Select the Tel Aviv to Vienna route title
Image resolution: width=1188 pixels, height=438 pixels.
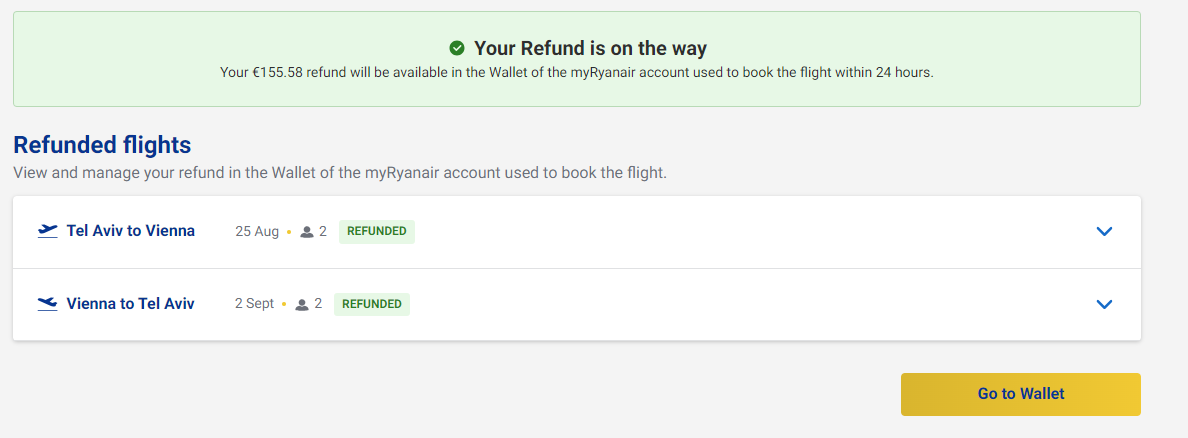point(130,231)
